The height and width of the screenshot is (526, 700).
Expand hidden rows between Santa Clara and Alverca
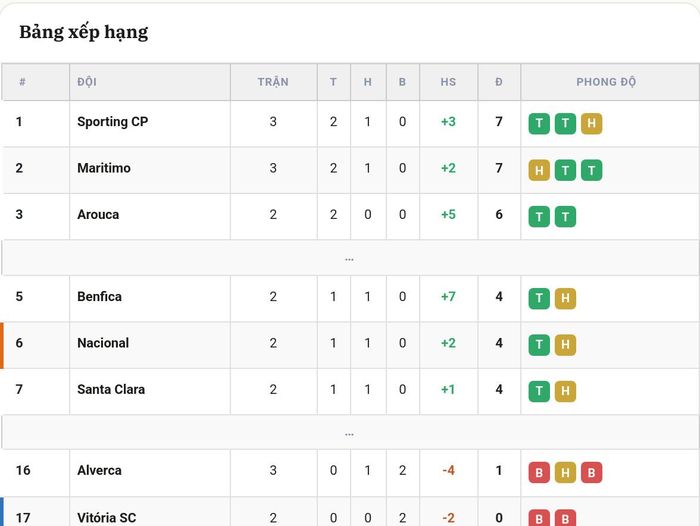tap(350, 433)
